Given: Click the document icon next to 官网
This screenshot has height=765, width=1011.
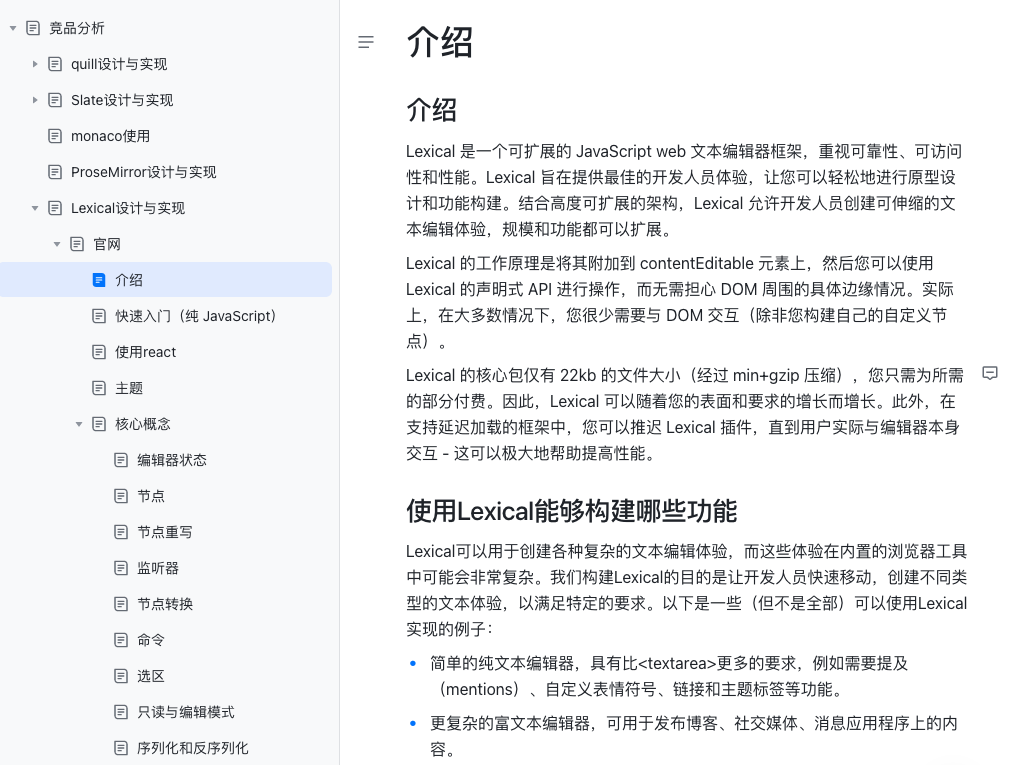Looking at the screenshot, I should pos(77,244).
